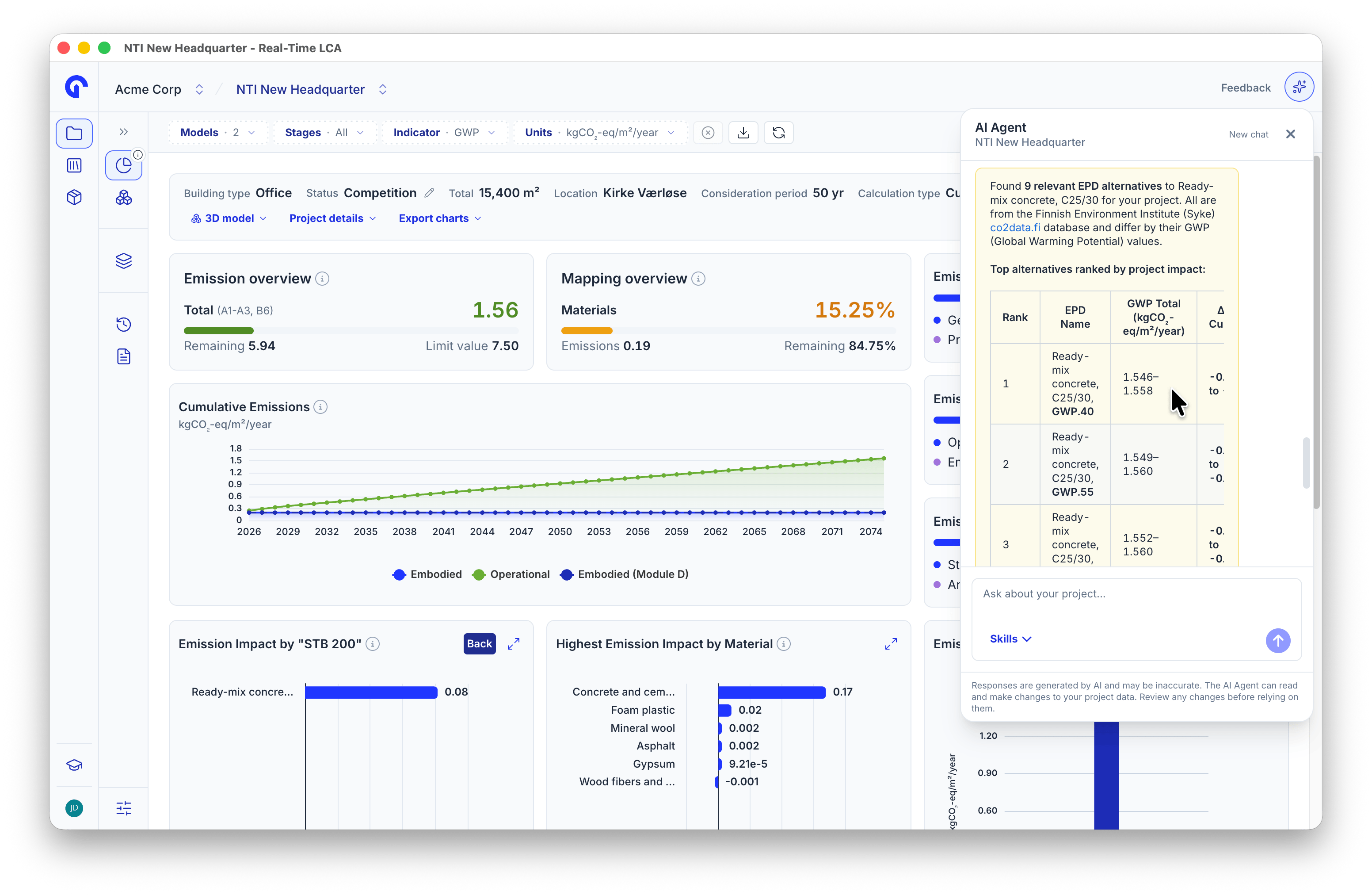This screenshot has height=895, width=1372.
Task: Click the Feedback link
Action: [x=1245, y=88]
